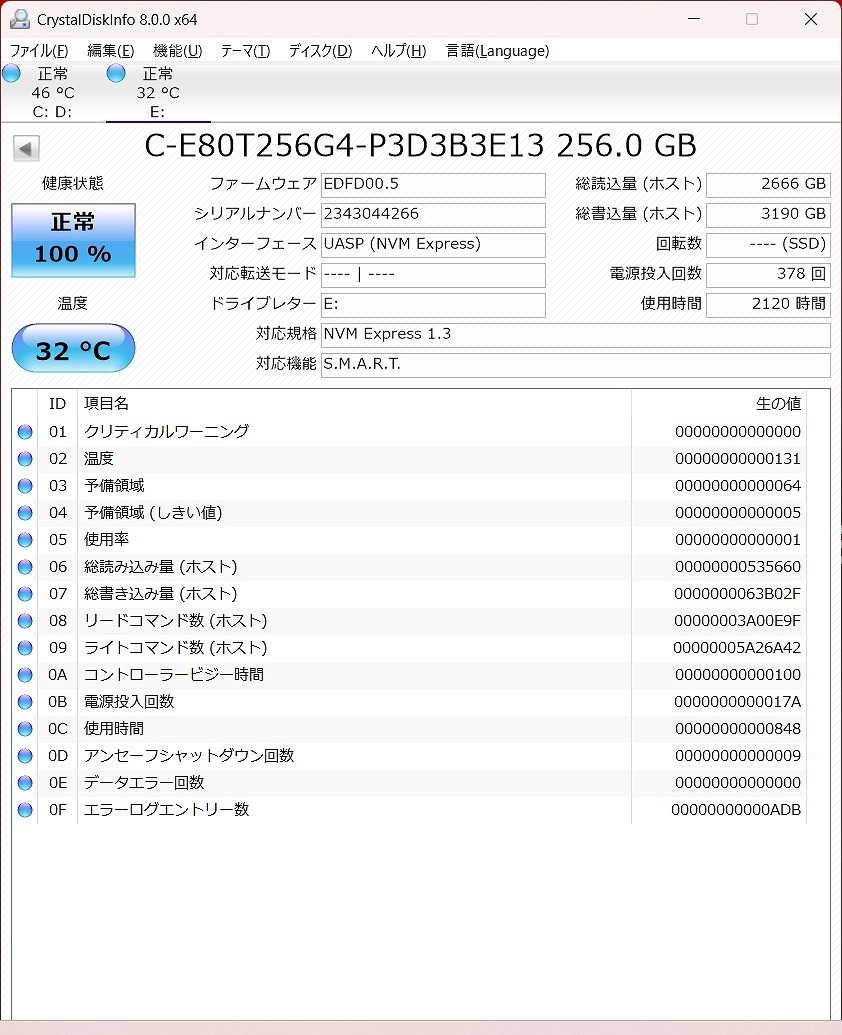The height and width of the screenshot is (1035, 842).
Task: Open the 言語(Language) menu
Action: point(497,51)
